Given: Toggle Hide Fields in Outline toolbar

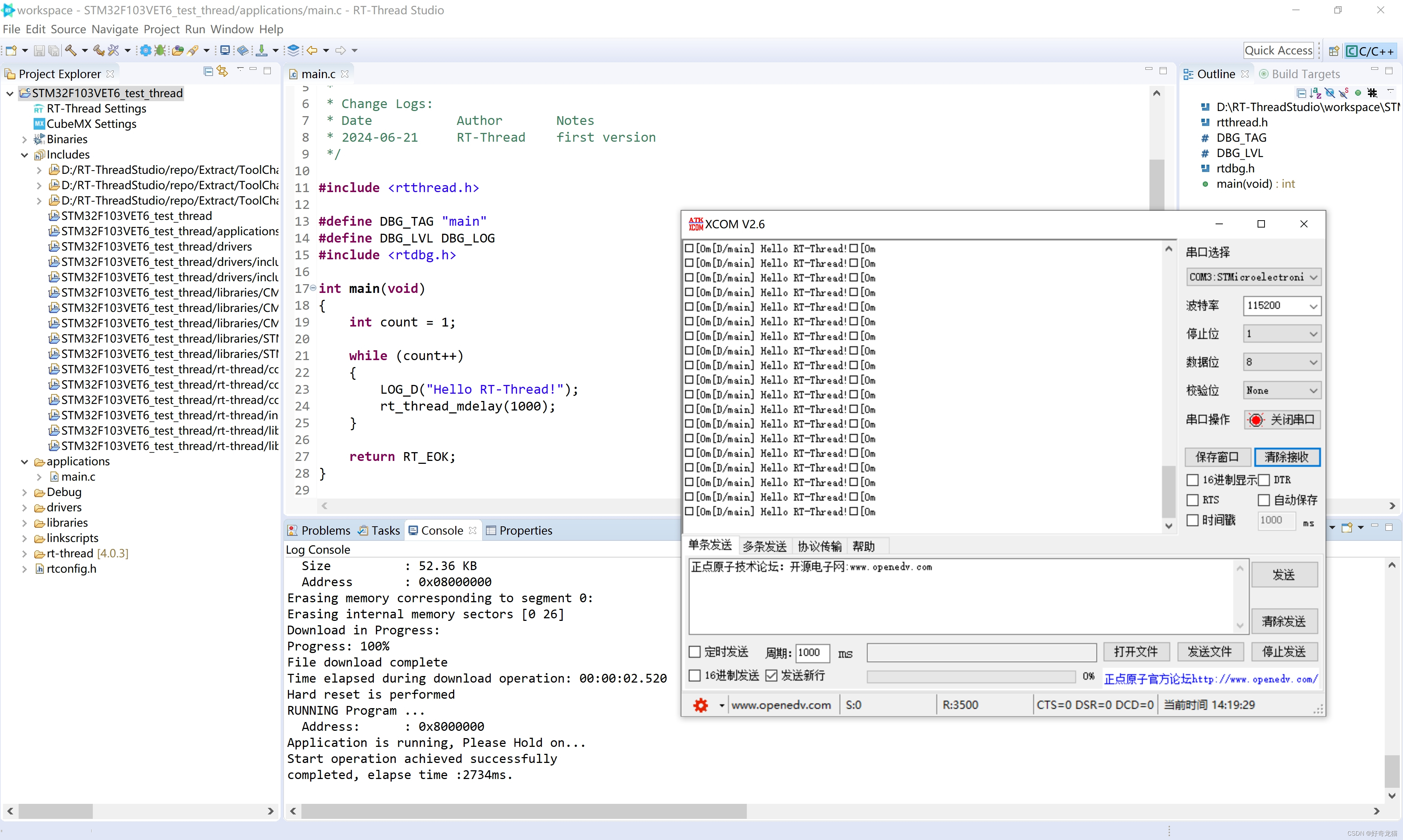Looking at the screenshot, I should [x=1330, y=93].
